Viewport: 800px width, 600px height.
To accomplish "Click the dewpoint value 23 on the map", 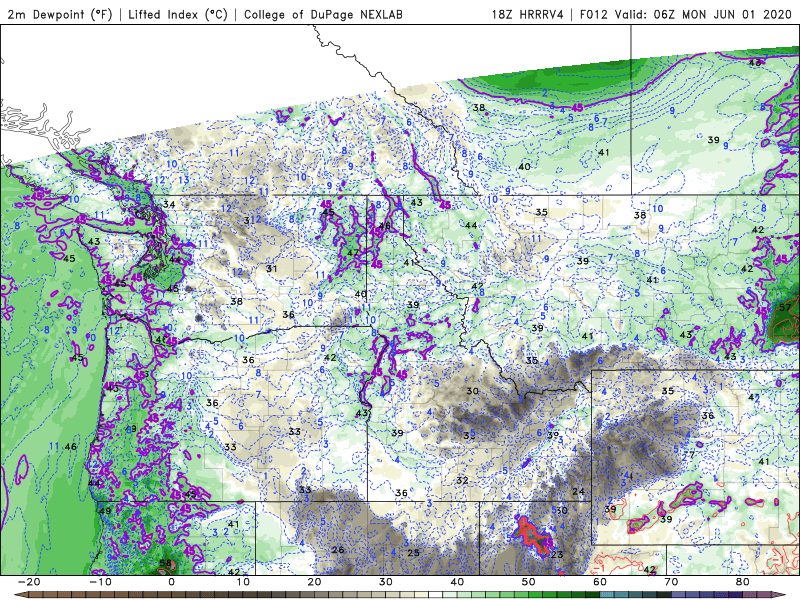I will tap(557, 555).
